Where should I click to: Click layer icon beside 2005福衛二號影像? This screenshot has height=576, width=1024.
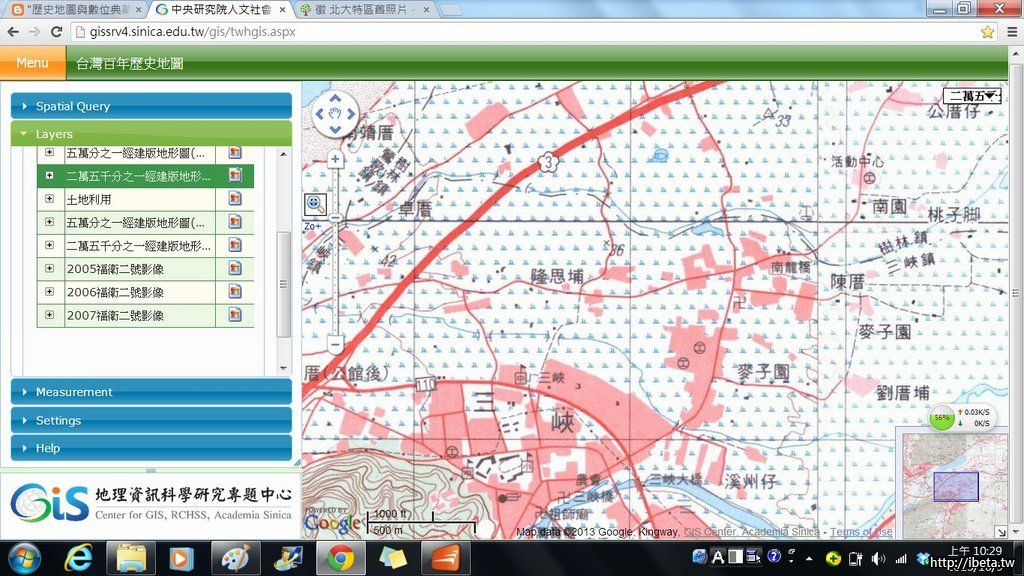(x=235, y=268)
